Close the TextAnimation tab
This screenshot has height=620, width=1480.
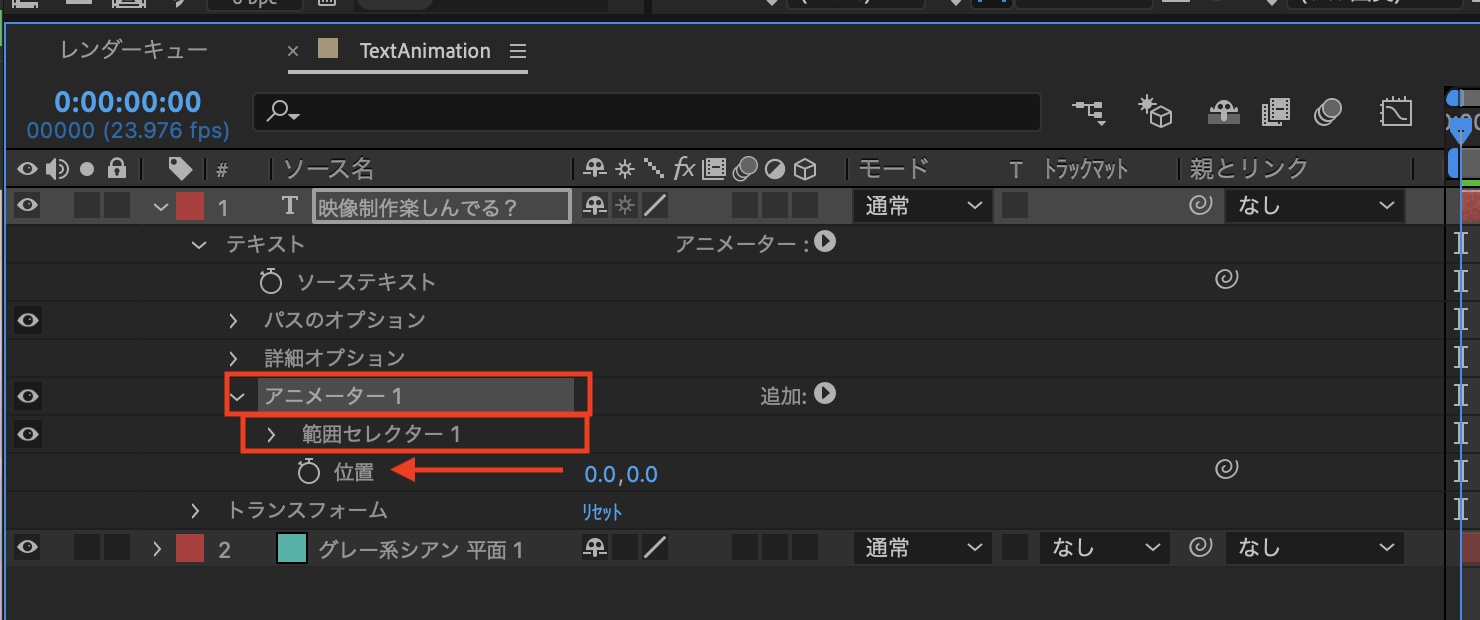pyautogui.click(x=293, y=51)
